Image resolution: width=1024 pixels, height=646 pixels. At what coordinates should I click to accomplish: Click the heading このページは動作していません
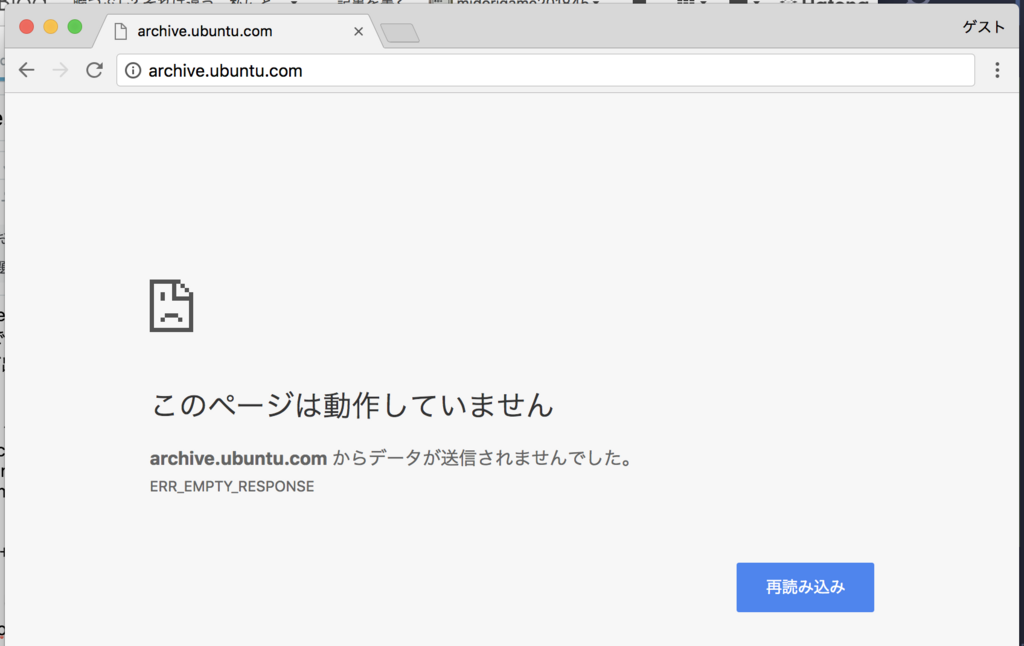pyautogui.click(x=353, y=405)
